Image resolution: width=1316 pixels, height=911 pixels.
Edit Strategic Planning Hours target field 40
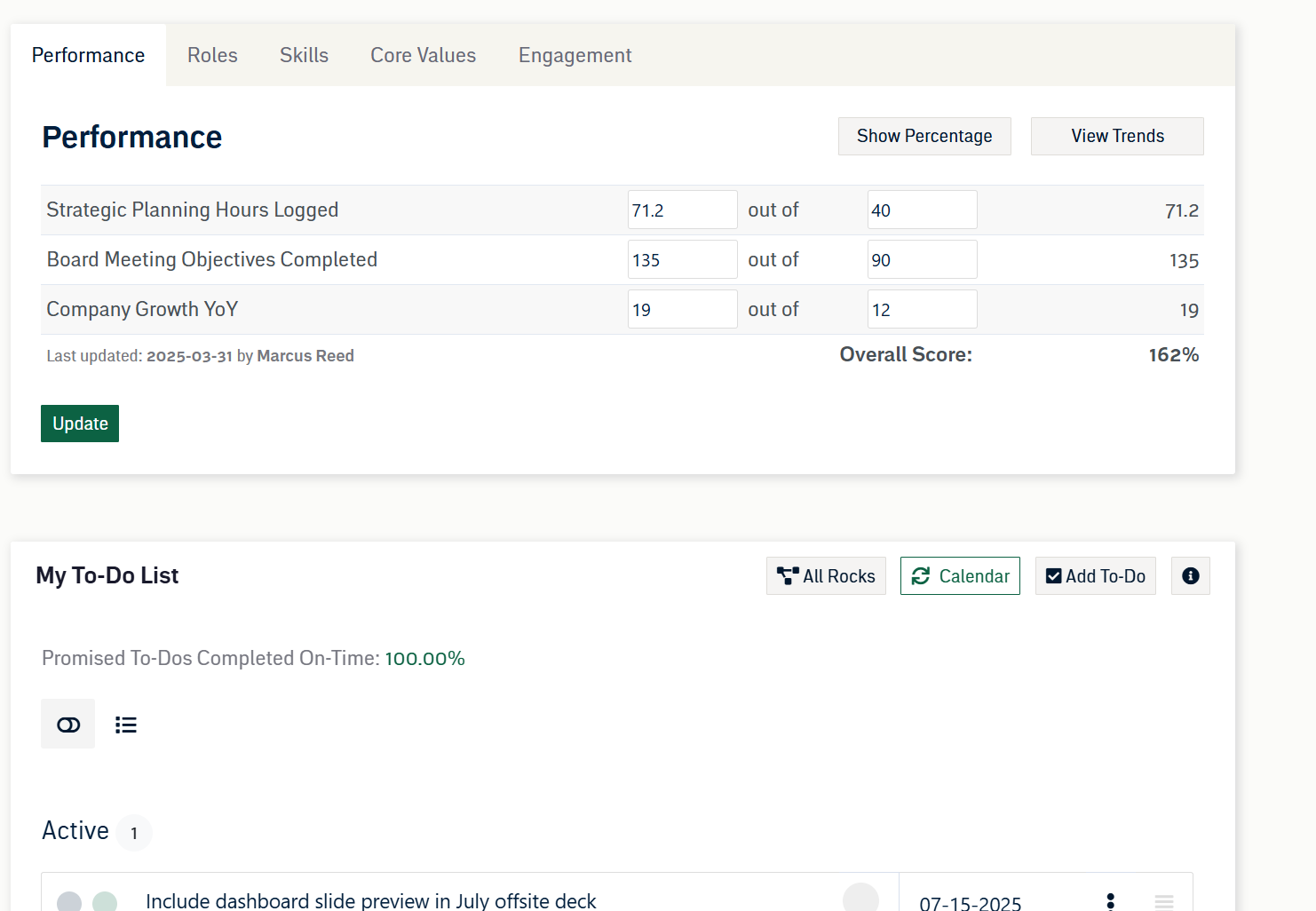click(922, 210)
